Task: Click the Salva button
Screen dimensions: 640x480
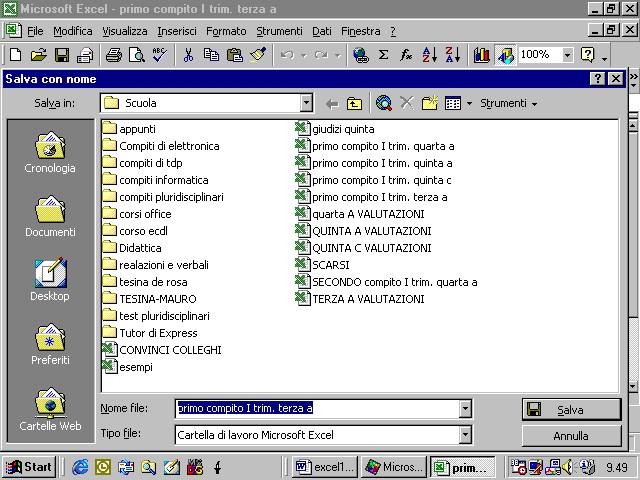Action: point(571,409)
